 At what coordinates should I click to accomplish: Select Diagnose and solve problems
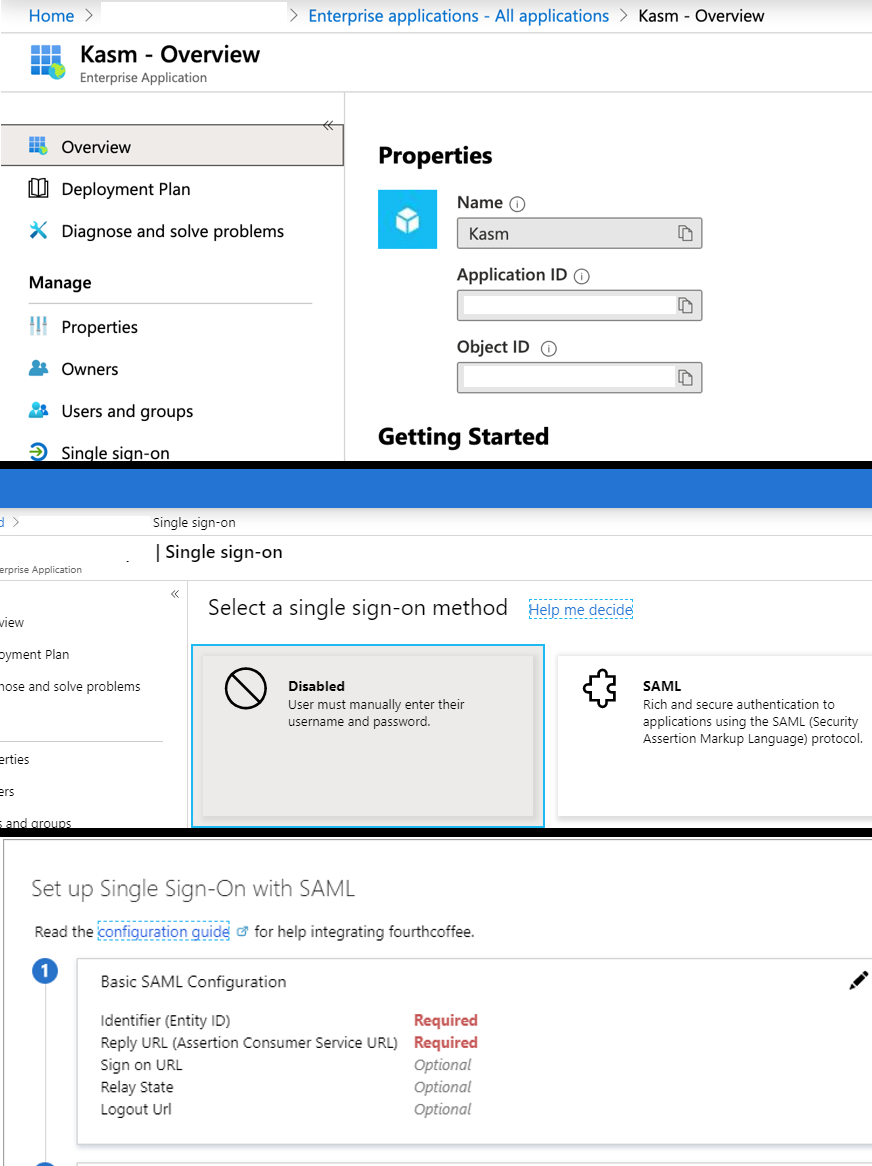[x=172, y=231]
